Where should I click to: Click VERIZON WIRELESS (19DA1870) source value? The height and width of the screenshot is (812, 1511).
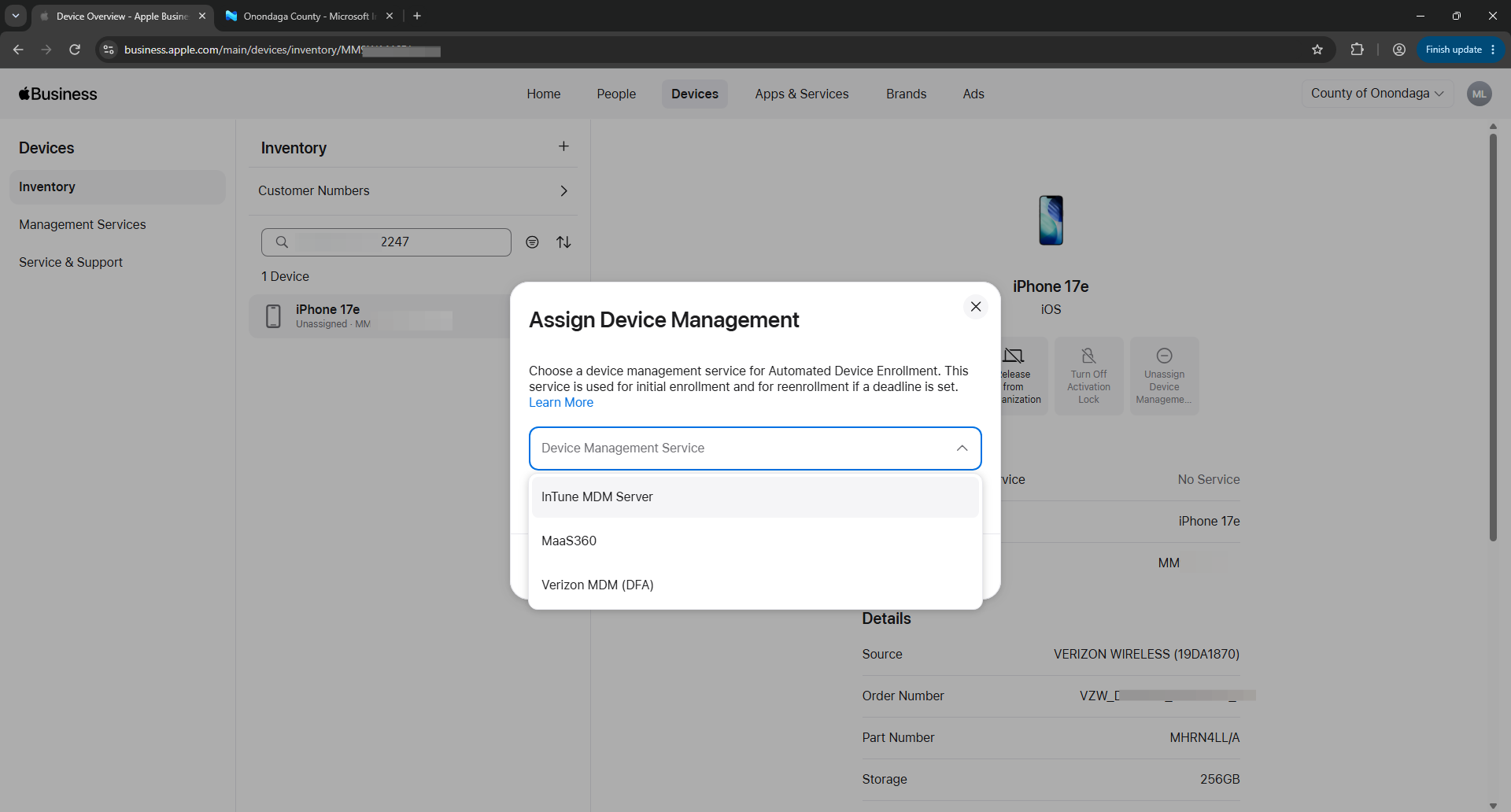pyautogui.click(x=1147, y=655)
